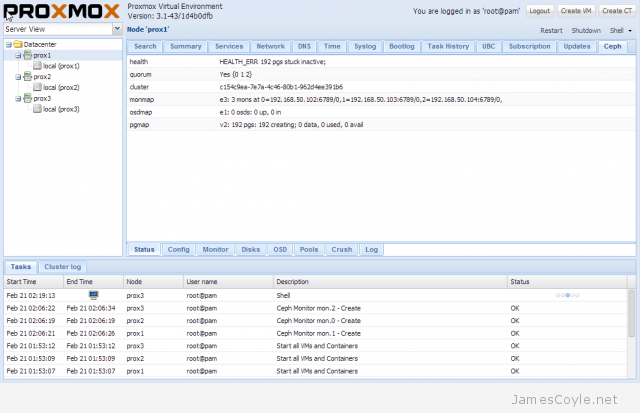The image size is (640, 413).
Task: Select the 'Ceph Monitor mon.1 - Create' task row
Action: (x=316, y=333)
